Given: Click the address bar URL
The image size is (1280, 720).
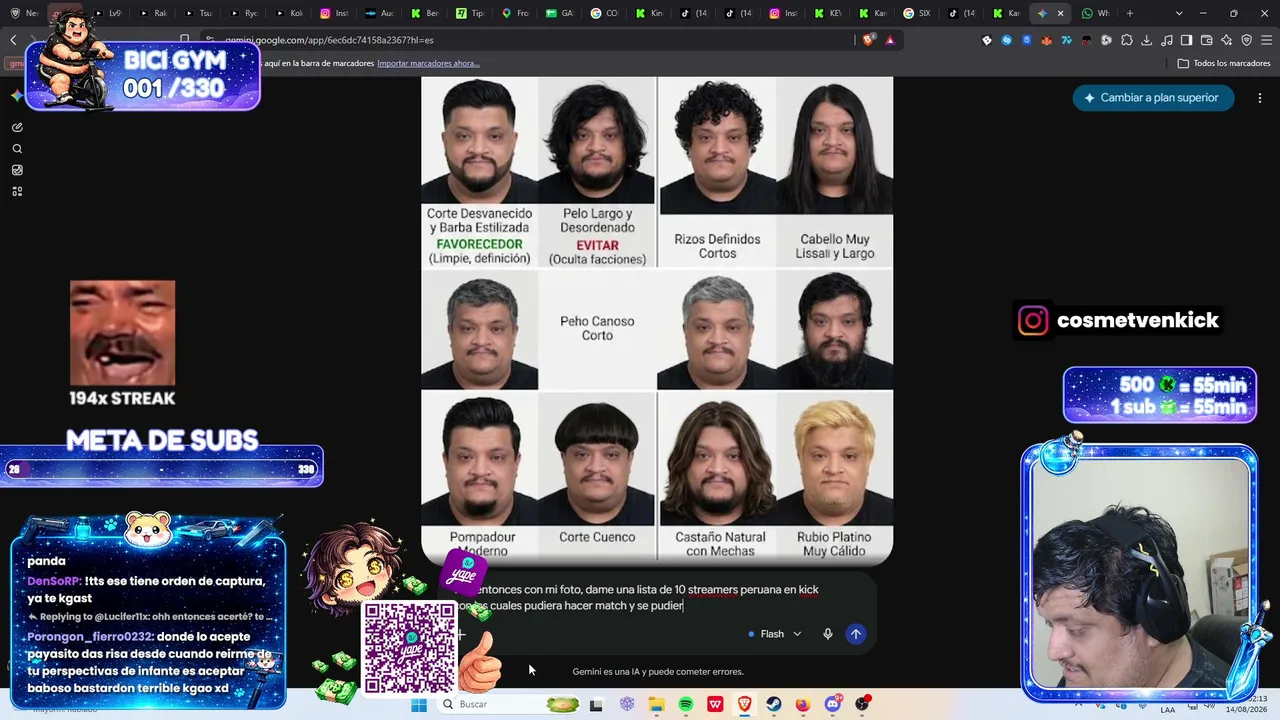Looking at the screenshot, I should coord(329,40).
